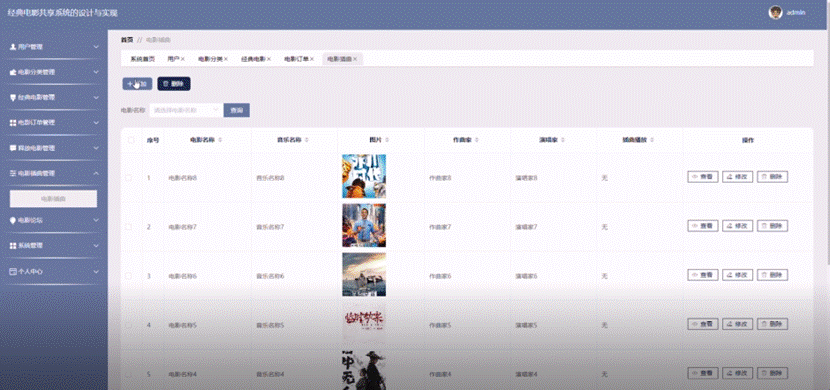Open the 用户管理 sidebar icon
830x390 pixels.
[13, 47]
